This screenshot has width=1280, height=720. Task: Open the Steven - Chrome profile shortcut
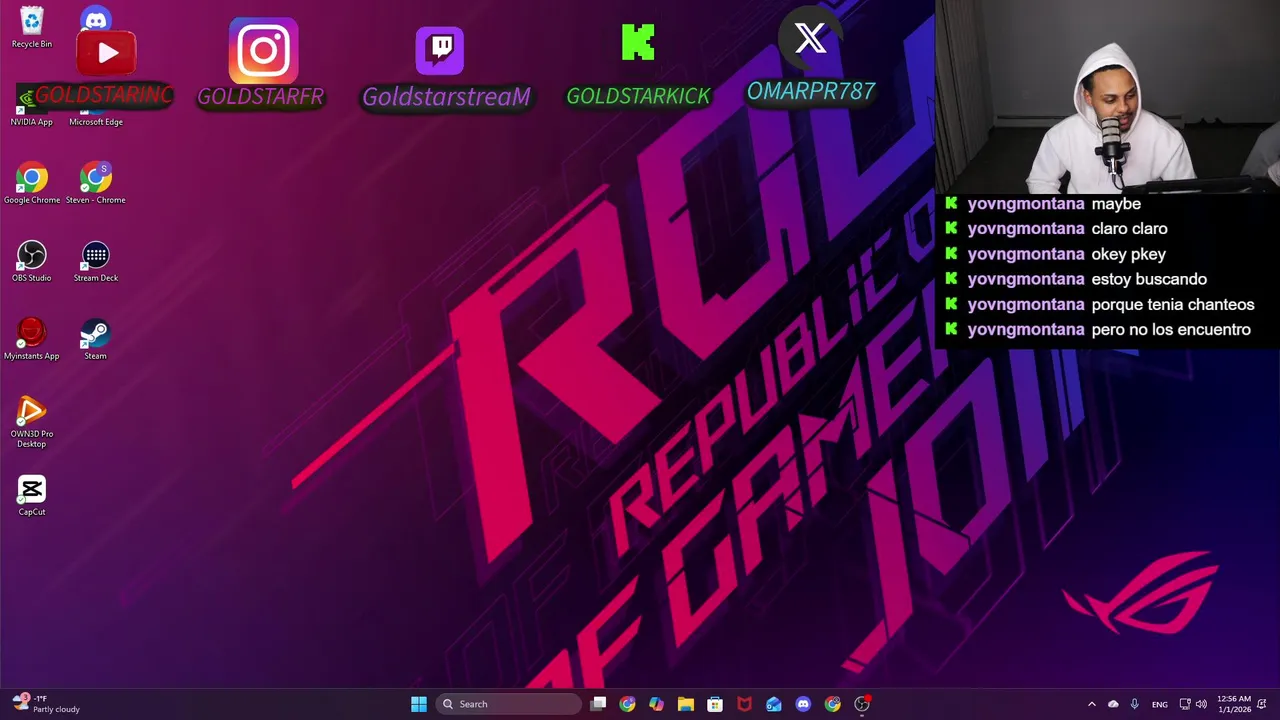click(96, 183)
